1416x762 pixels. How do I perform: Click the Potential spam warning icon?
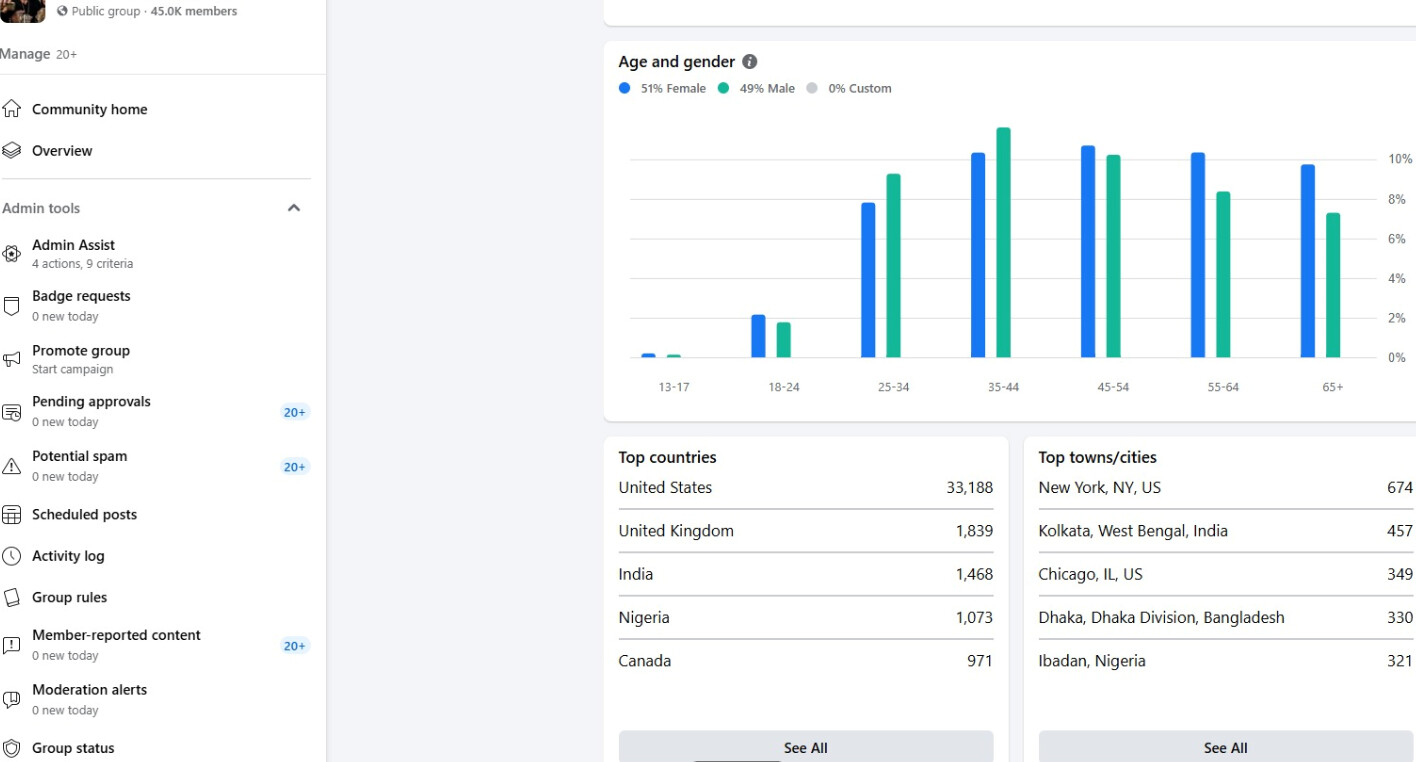point(12,466)
